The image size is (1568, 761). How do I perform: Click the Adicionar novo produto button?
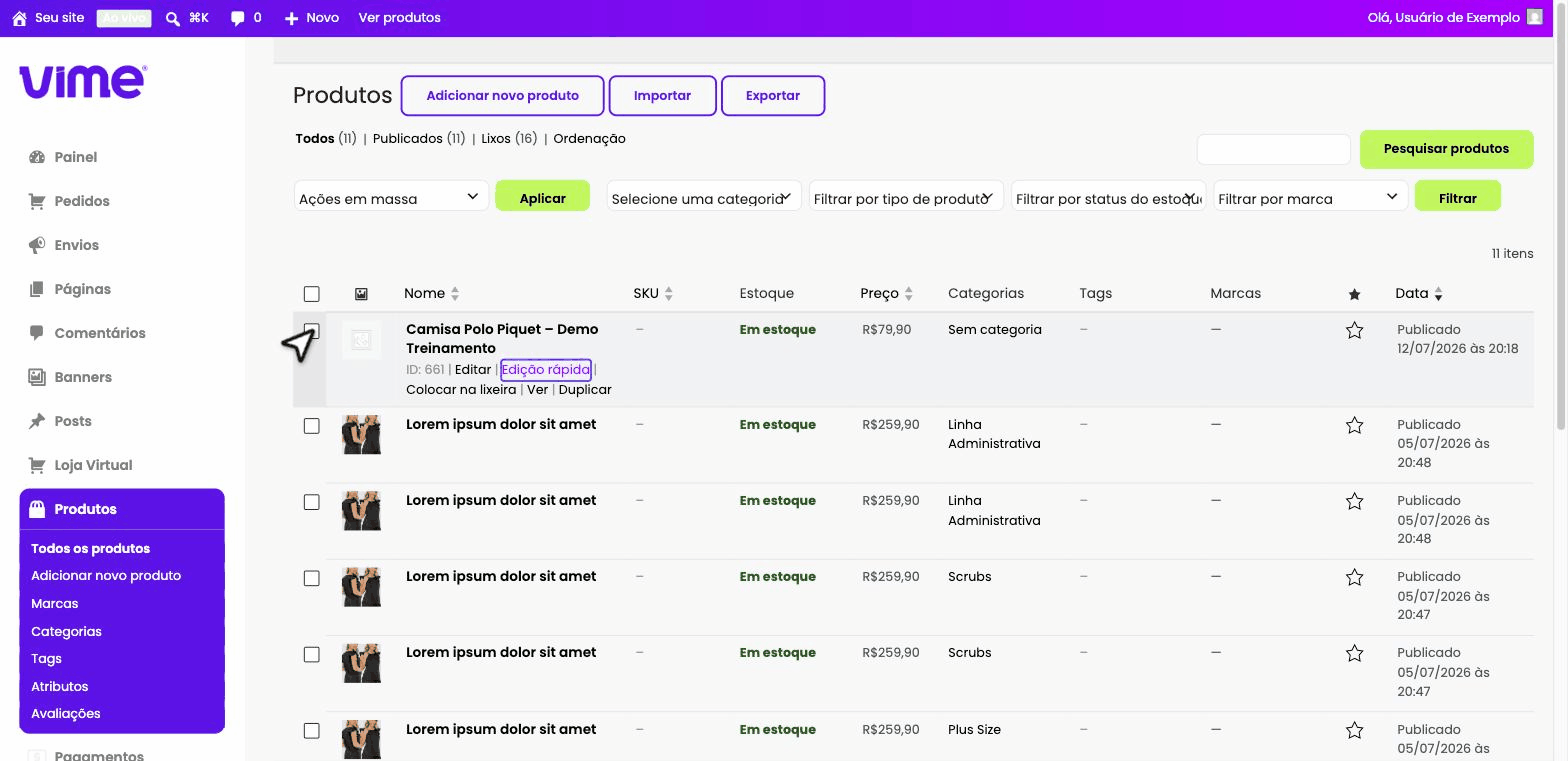[x=503, y=96]
